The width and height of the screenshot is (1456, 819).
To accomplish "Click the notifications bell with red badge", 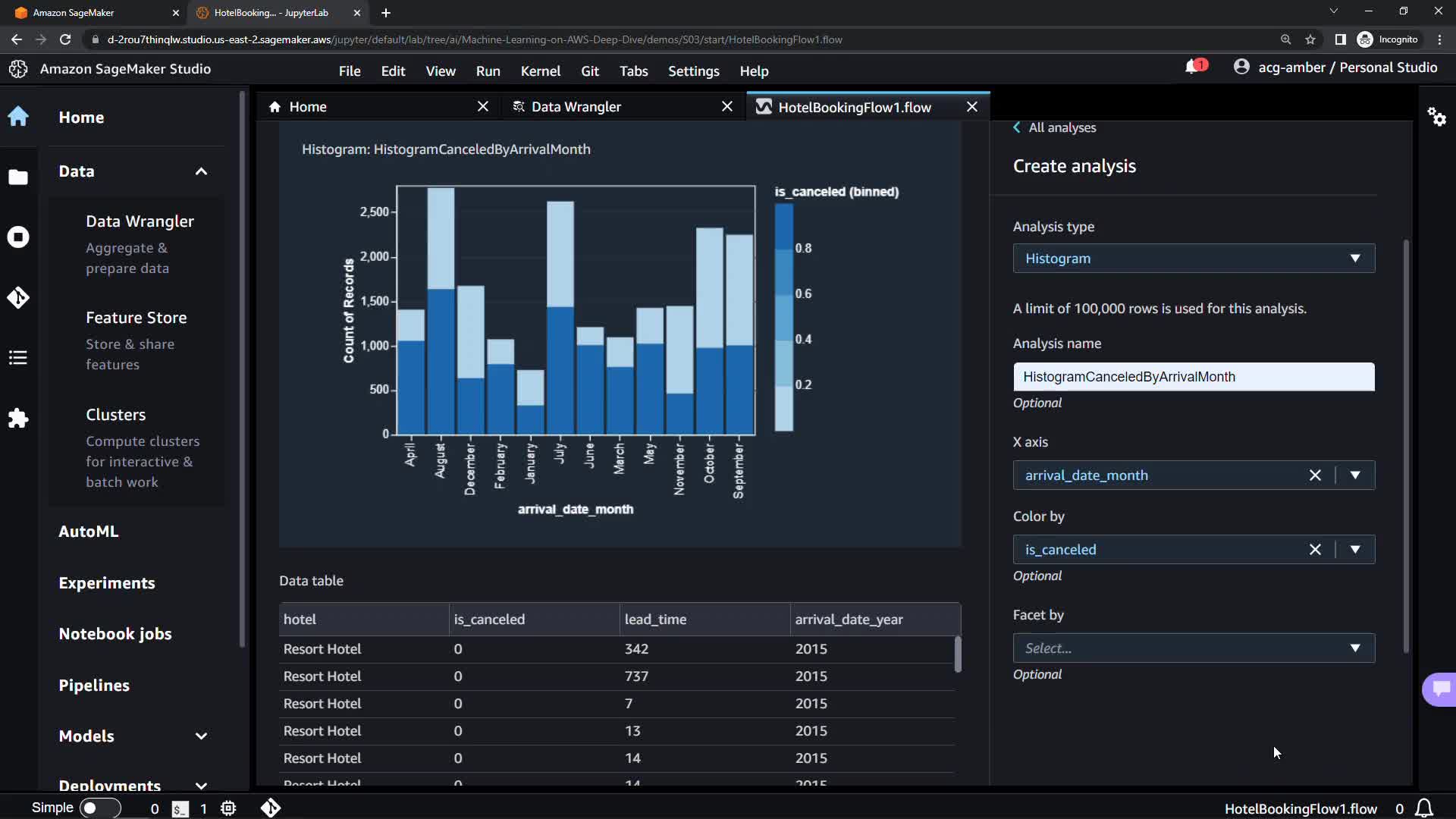I will (1194, 67).
